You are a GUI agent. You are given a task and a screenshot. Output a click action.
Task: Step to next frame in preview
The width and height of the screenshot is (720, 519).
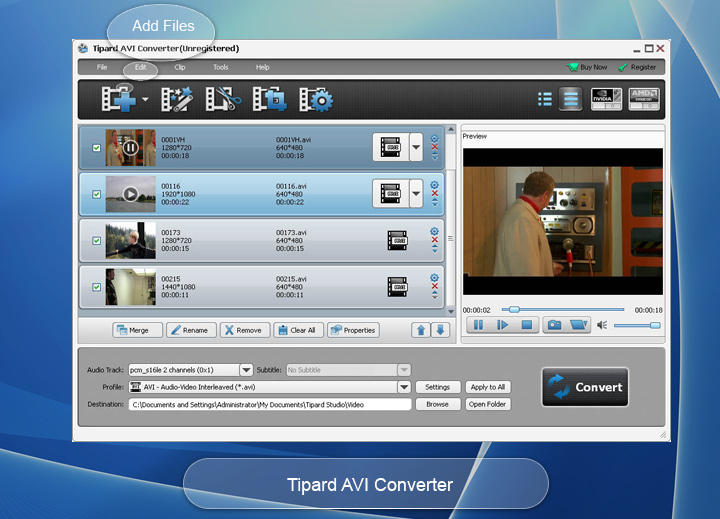click(x=502, y=325)
